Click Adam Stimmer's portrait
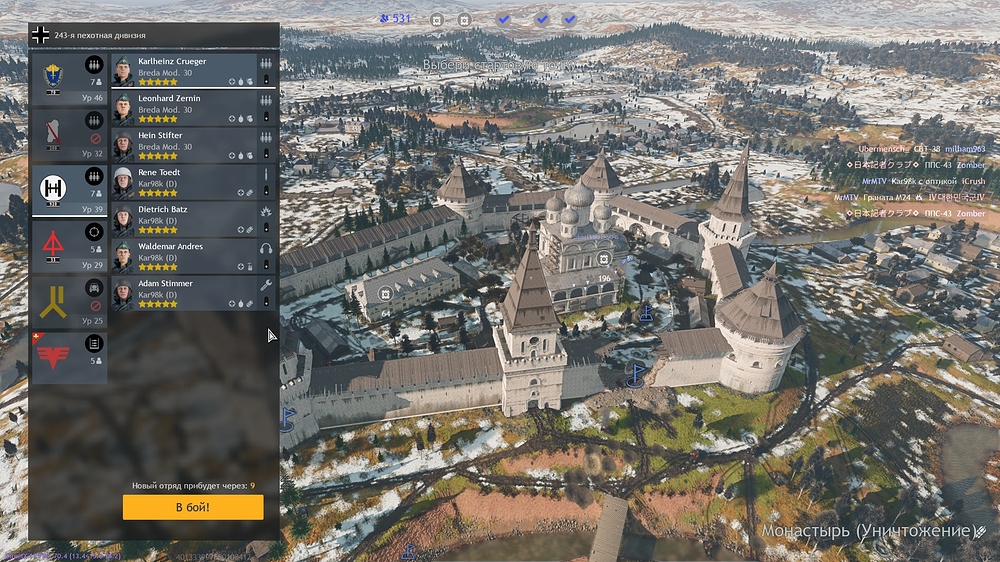Screen dimensions: 1000x562 [x=123, y=293]
